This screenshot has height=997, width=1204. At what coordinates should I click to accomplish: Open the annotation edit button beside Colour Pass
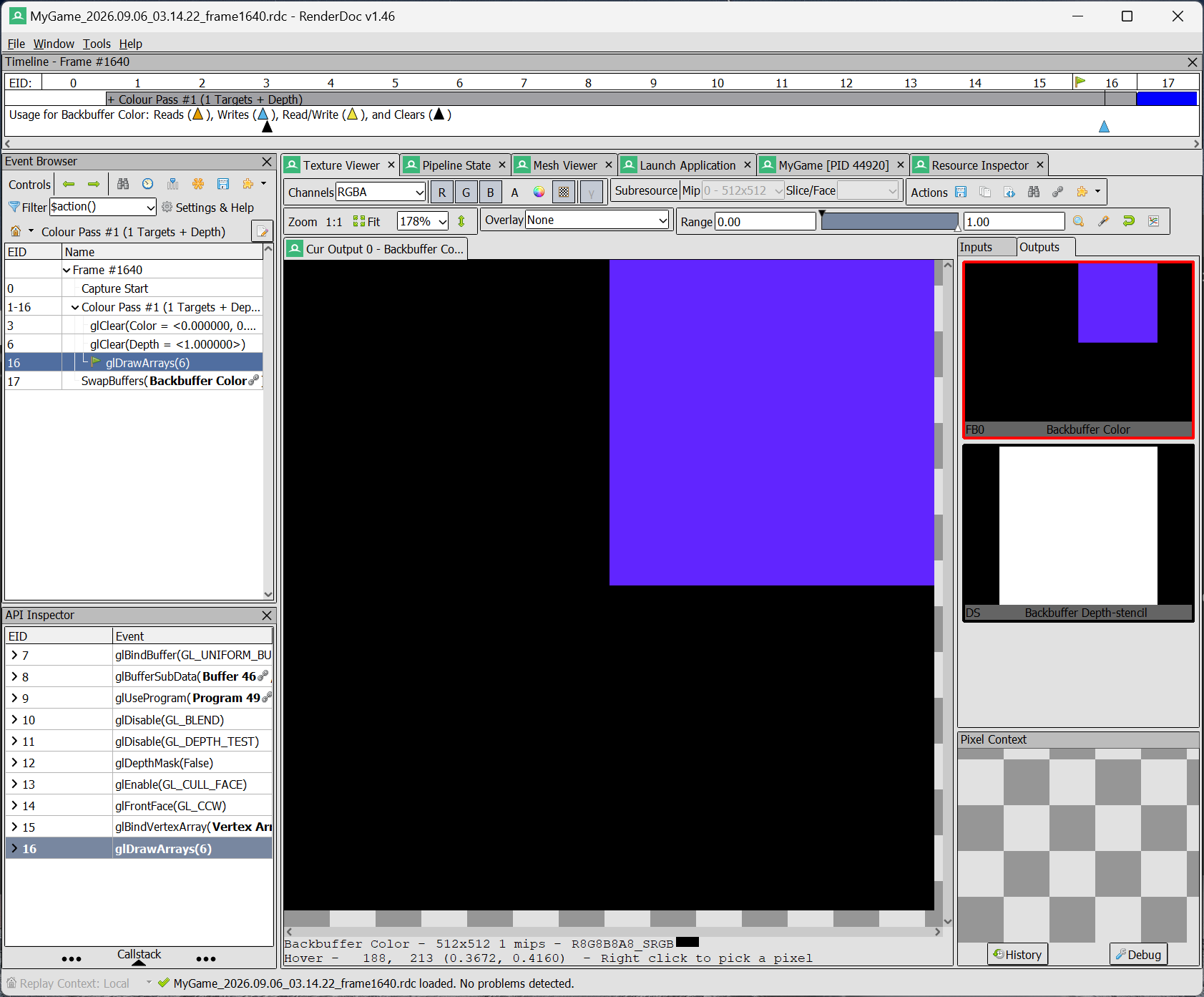263,231
